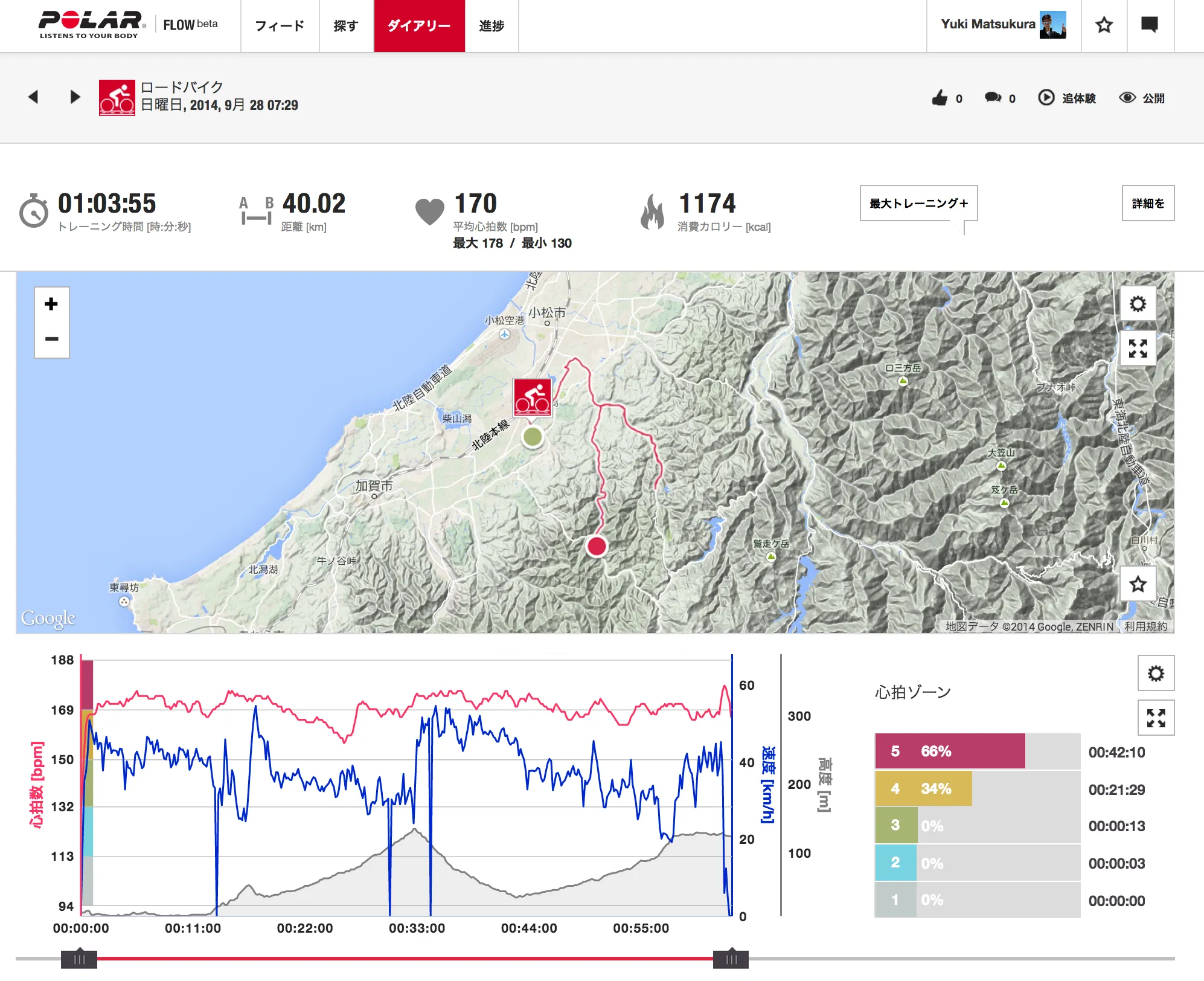Click the favorites star icon in header

(x=1104, y=25)
